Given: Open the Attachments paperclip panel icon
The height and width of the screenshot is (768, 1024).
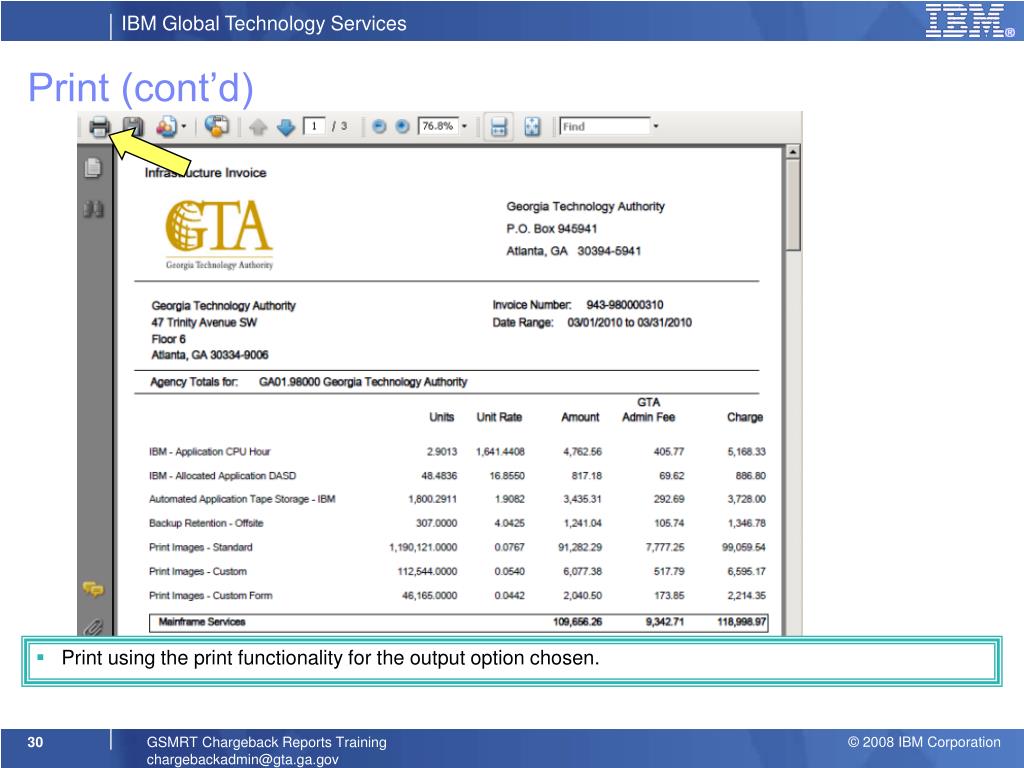Looking at the screenshot, I should (x=93, y=627).
